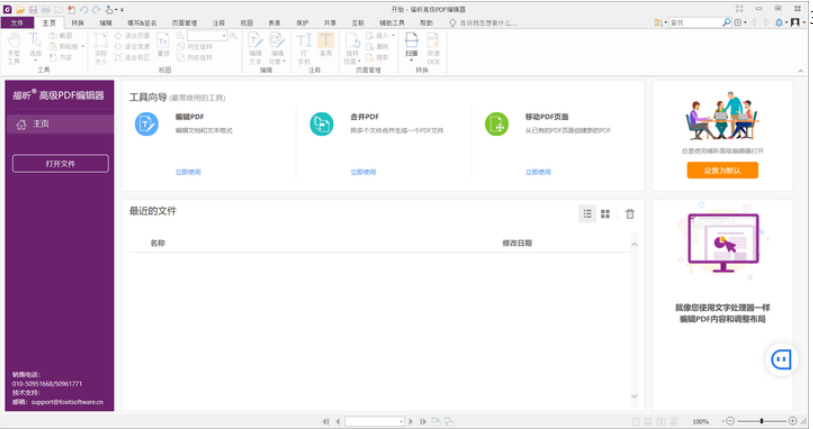Image resolution: width=813 pixels, height=429 pixels.
Task: Open the Fill & Sign (填写&签名) tab
Action: pyautogui.click(x=142, y=23)
